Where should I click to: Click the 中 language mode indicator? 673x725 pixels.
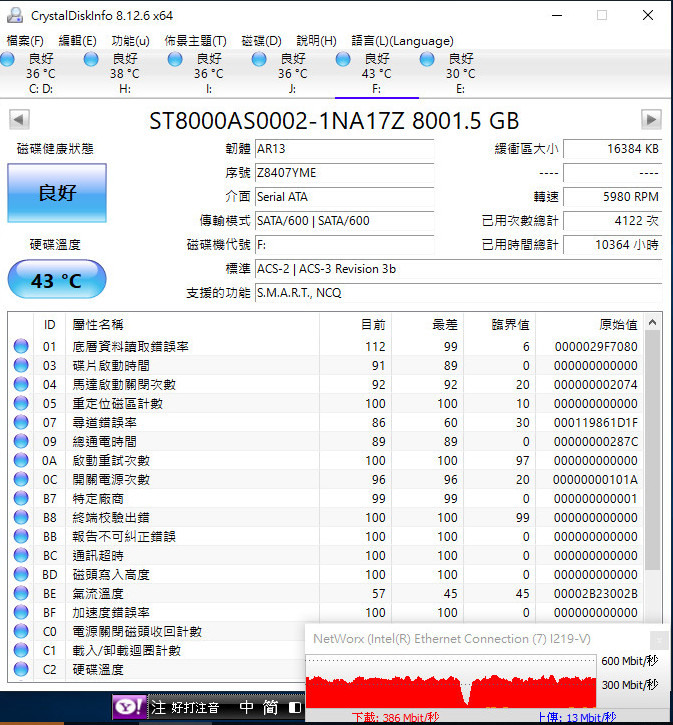click(x=246, y=707)
